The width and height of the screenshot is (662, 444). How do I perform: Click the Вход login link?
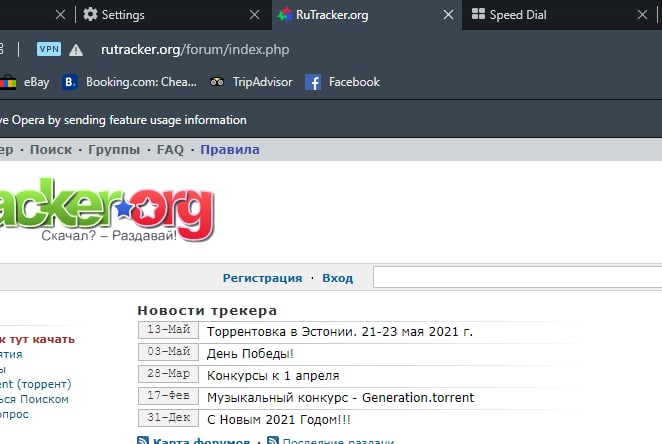pos(338,278)
